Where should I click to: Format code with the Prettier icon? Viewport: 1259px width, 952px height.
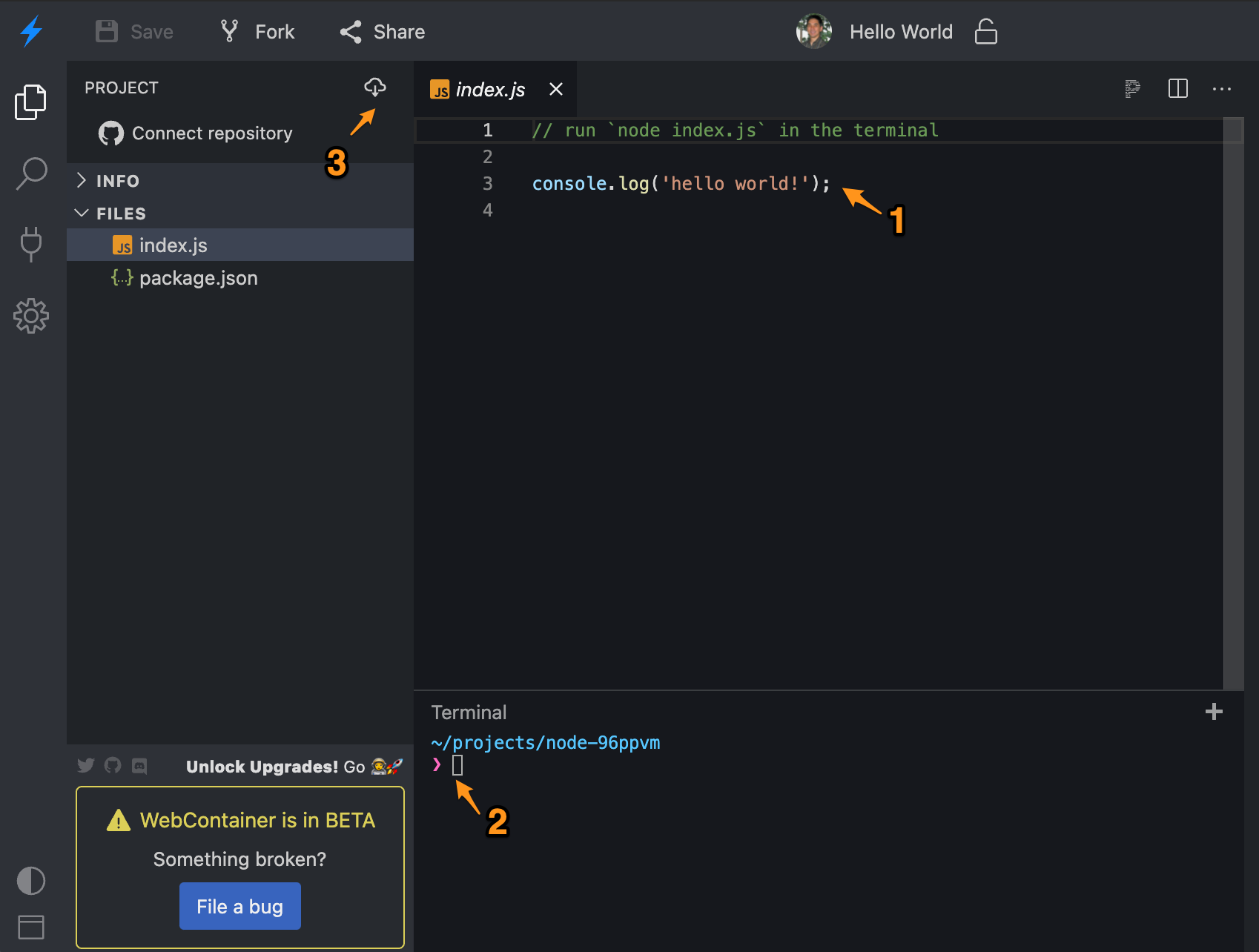1132,89
